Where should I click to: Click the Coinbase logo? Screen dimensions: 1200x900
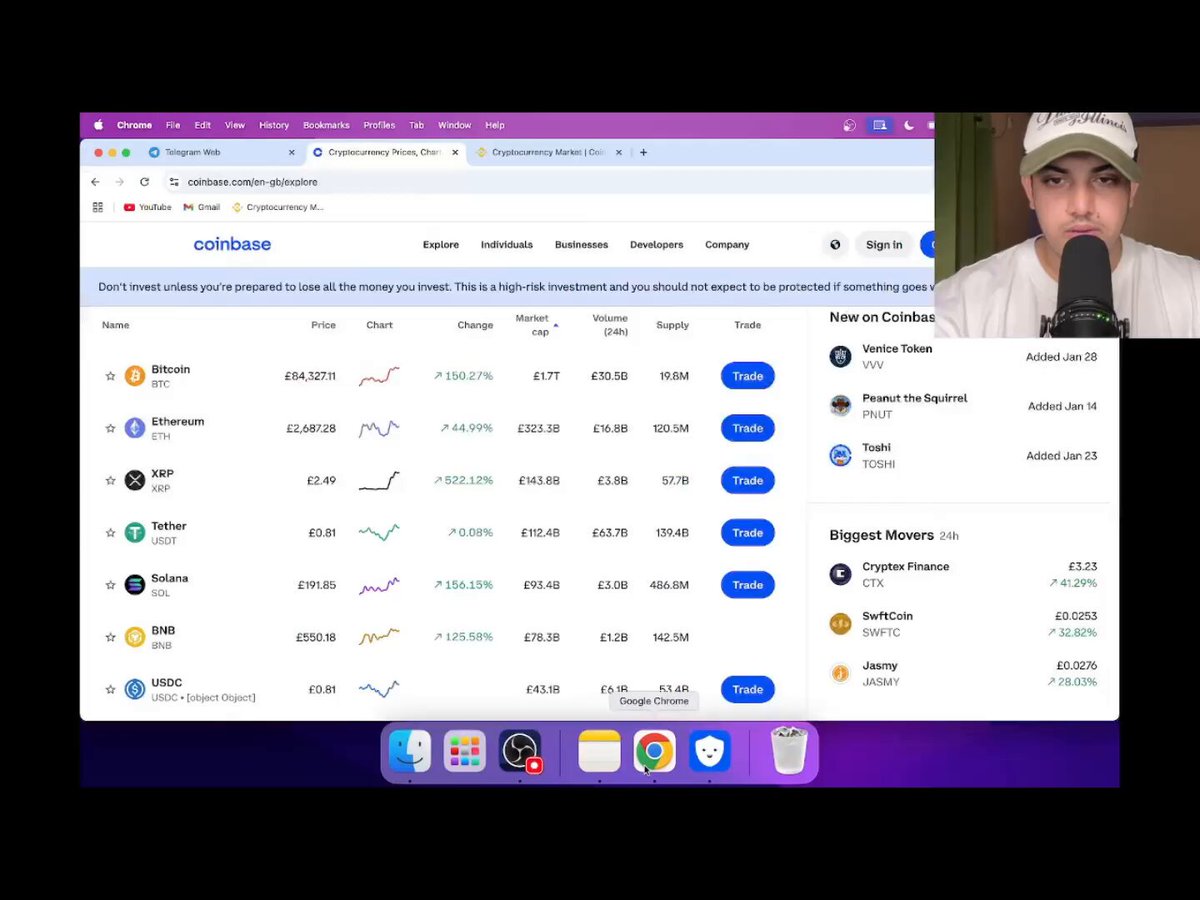(x=232, y=244)
